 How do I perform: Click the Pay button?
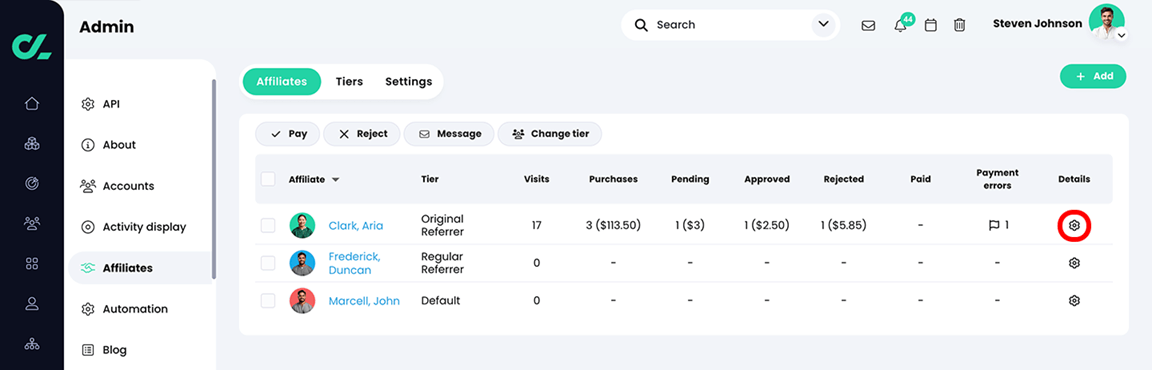click(x=287, y=134)
